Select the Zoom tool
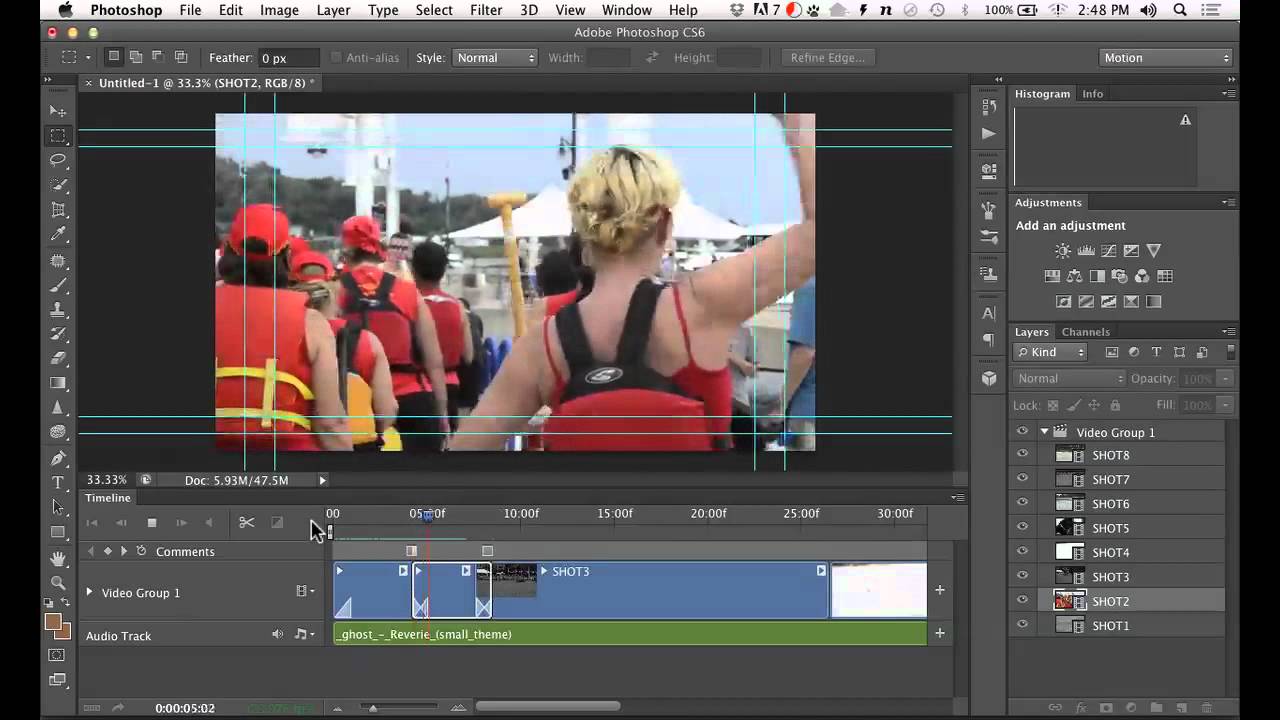This screenshot has width=1280, height=720. 58,582
